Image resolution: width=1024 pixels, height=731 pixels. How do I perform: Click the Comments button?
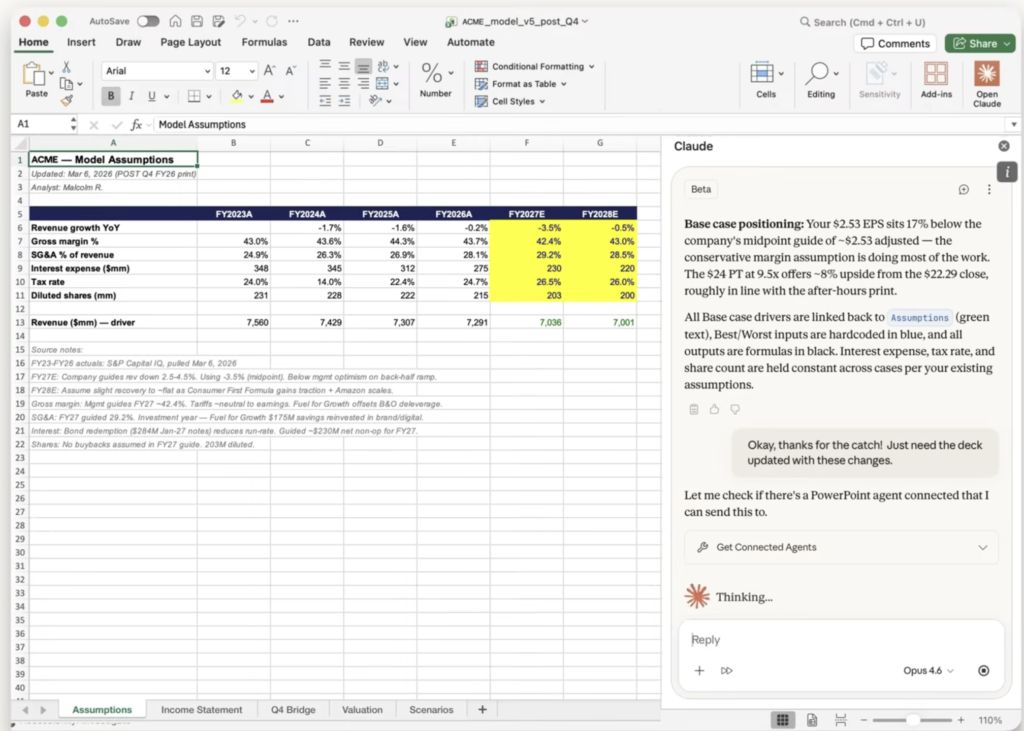pos(895,43)
